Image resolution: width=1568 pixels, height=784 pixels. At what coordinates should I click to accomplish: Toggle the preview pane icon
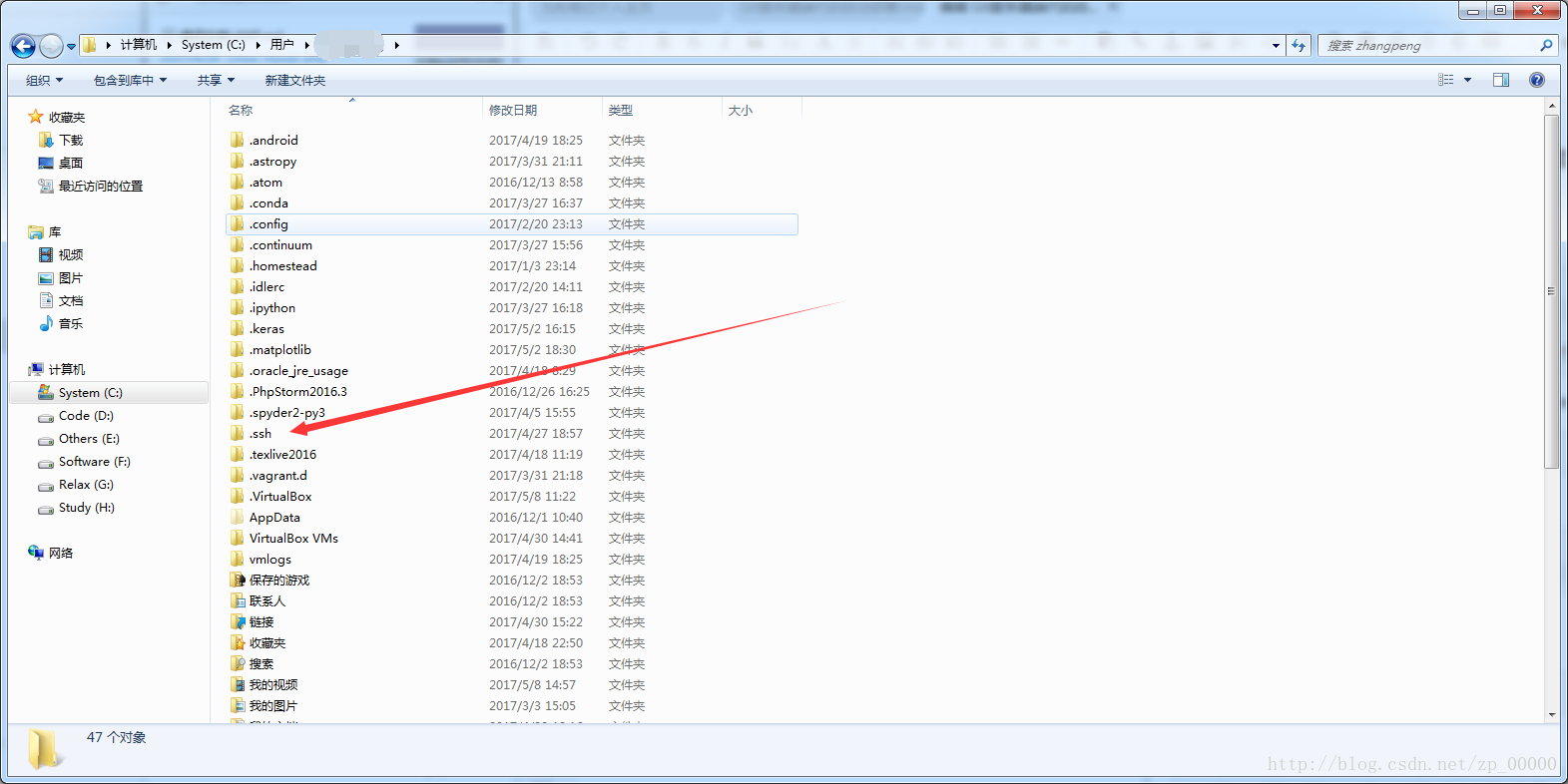click(x=1500, y=80)
